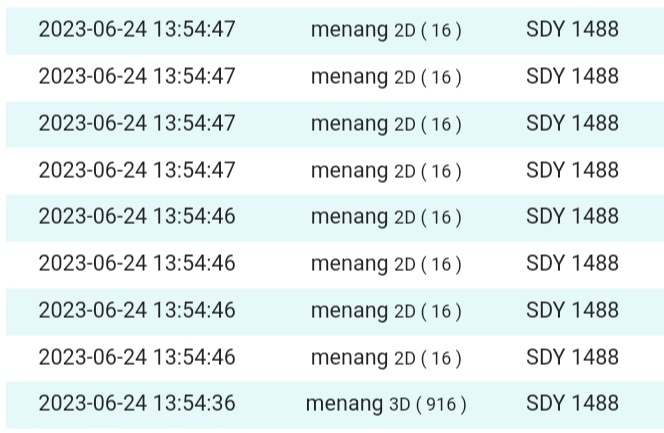
Task: Select "menang 2D" in the last 13:54:47 row
Action: [386, 170]
